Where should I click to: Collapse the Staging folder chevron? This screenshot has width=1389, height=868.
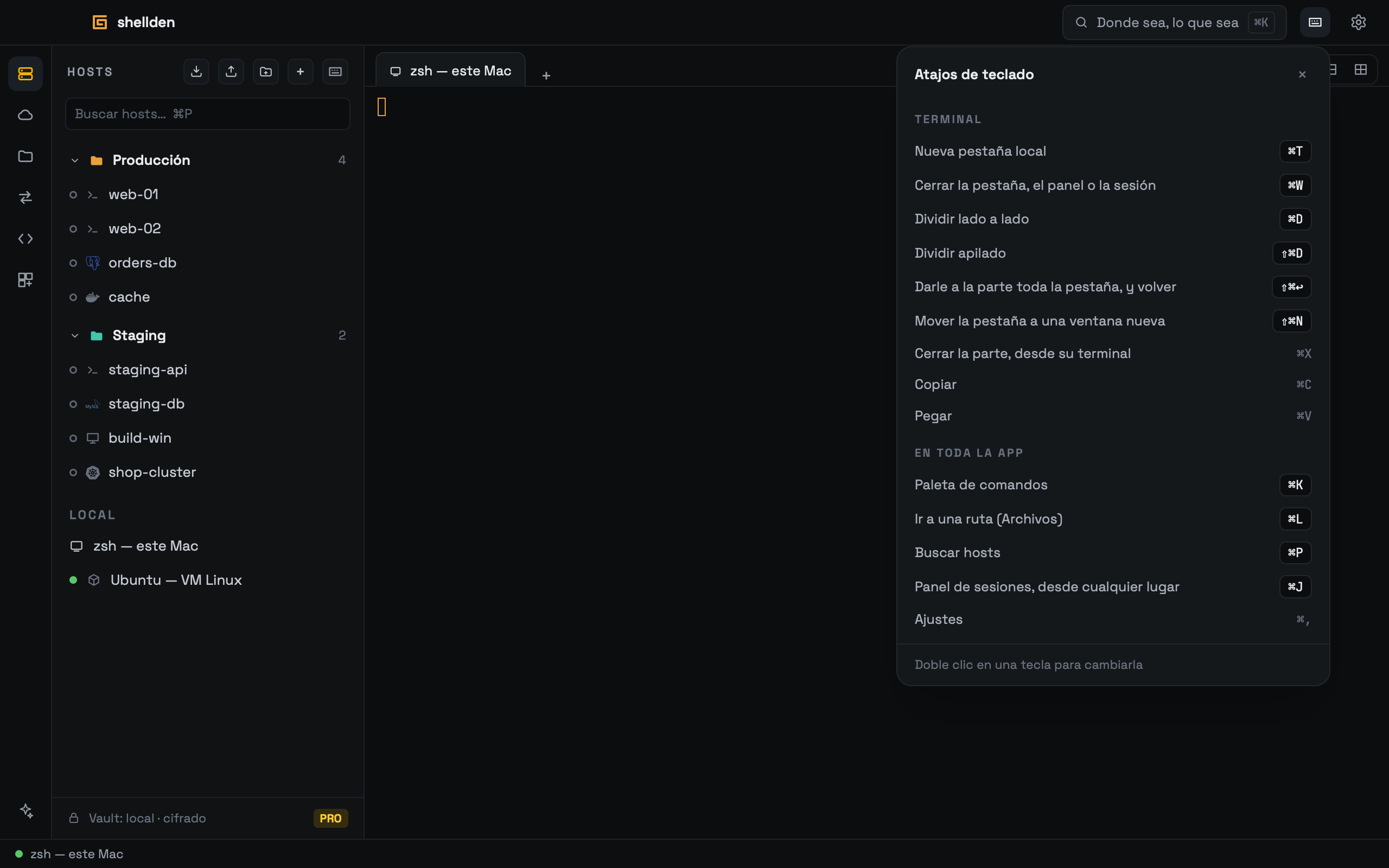[x=75, y=335]
